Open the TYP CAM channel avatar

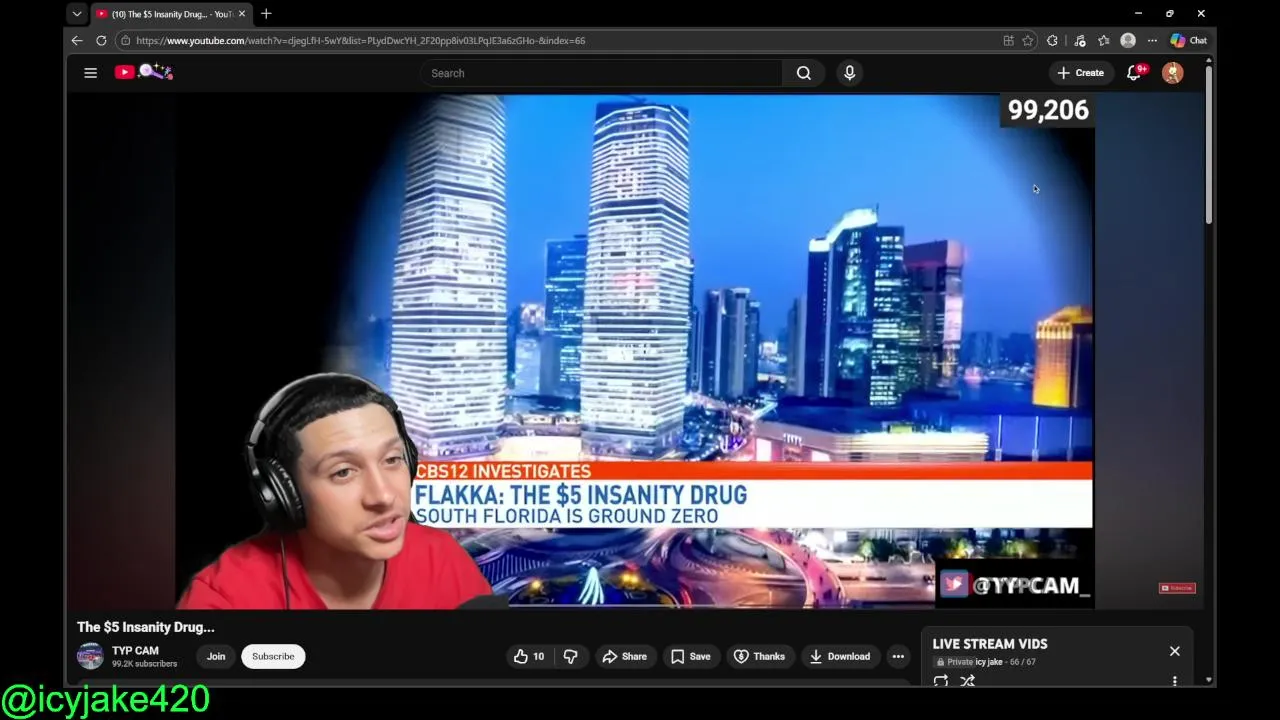click(90, 656)
